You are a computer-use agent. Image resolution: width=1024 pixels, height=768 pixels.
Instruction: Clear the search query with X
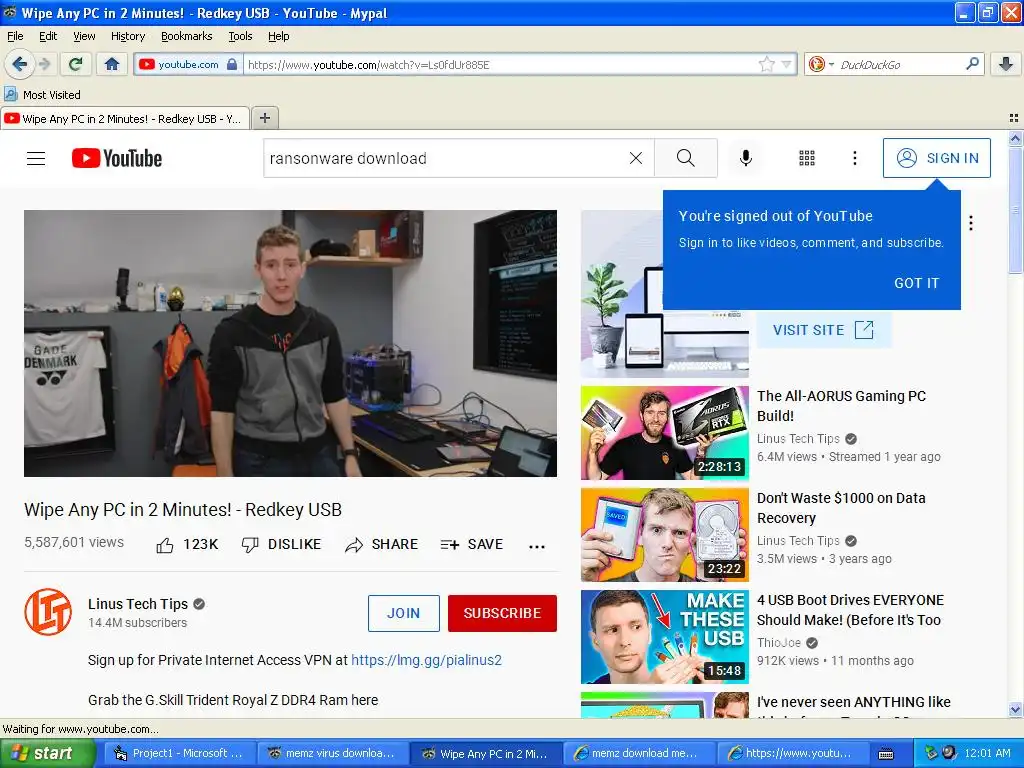click(x=635, y=158)
